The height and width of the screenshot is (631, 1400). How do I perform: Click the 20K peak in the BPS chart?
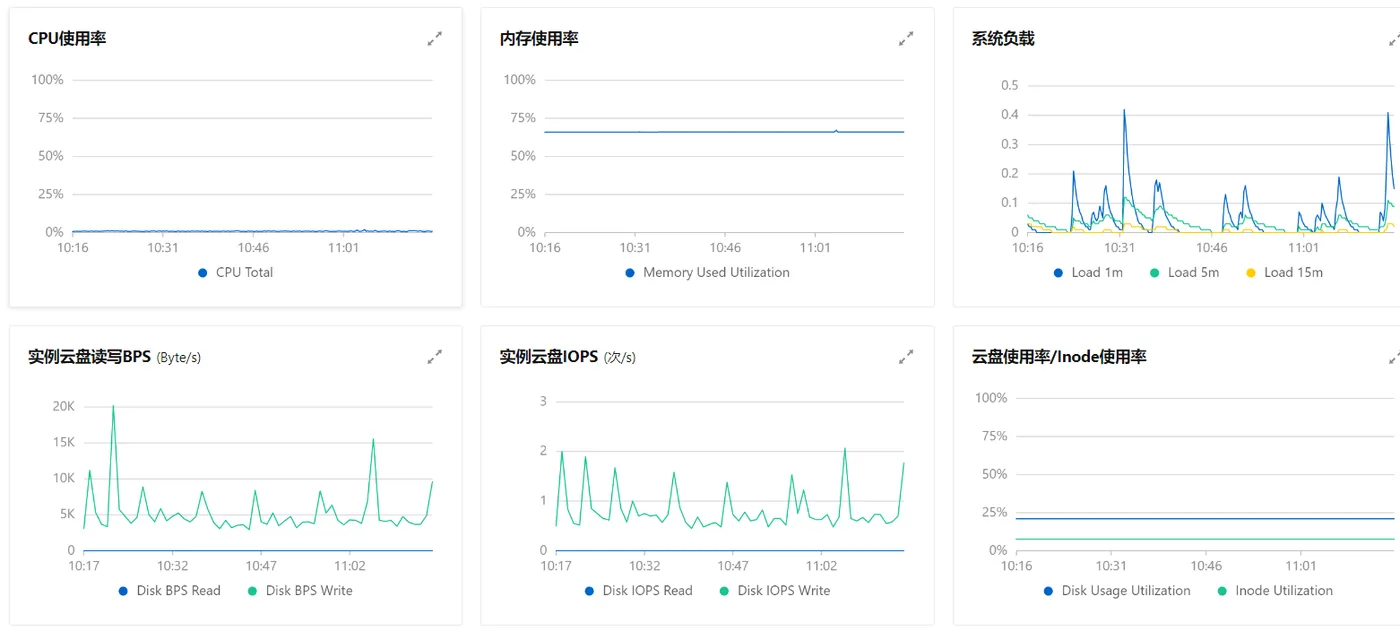113,406
